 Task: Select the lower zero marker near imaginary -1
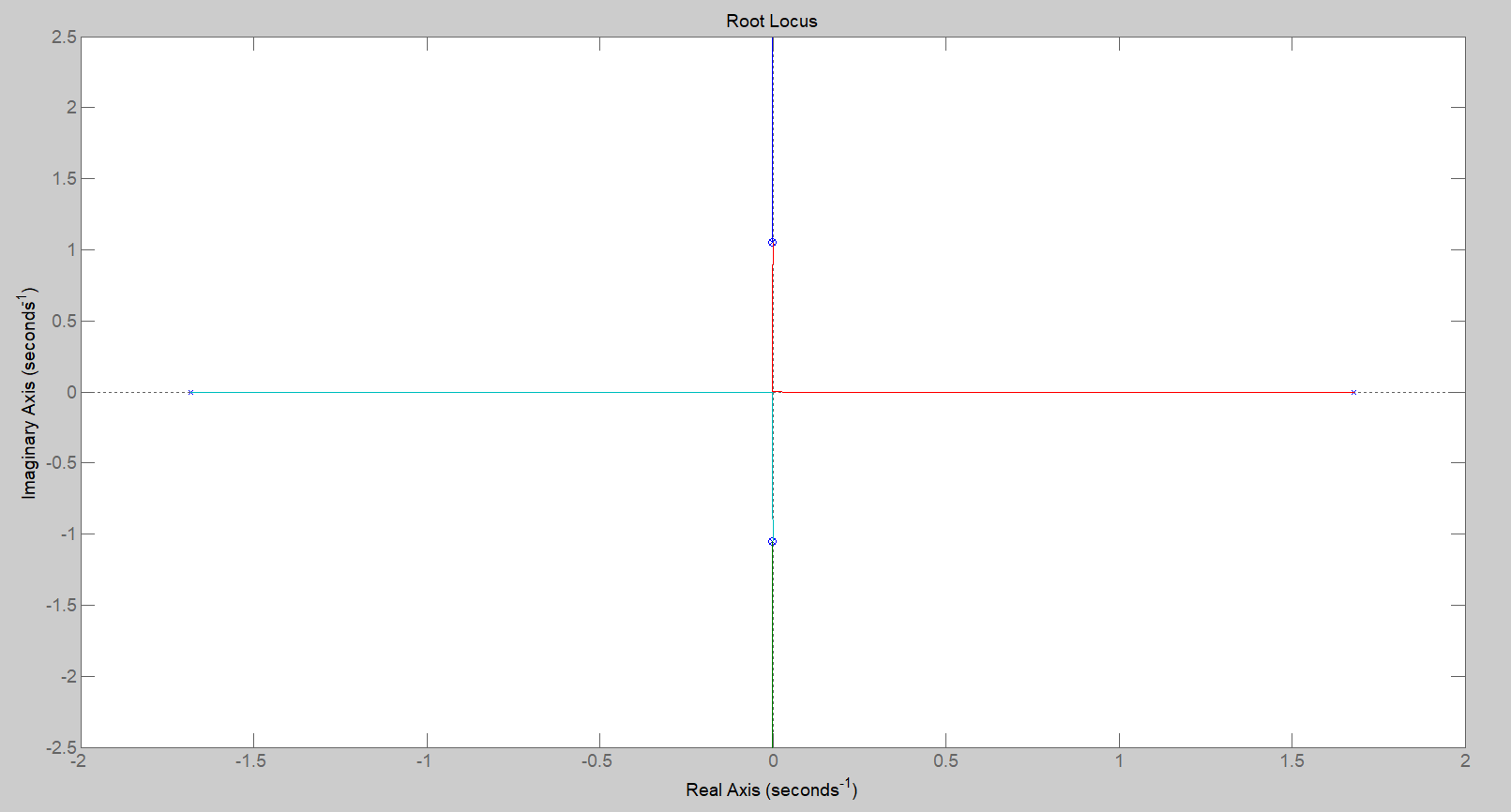[772, 541]
